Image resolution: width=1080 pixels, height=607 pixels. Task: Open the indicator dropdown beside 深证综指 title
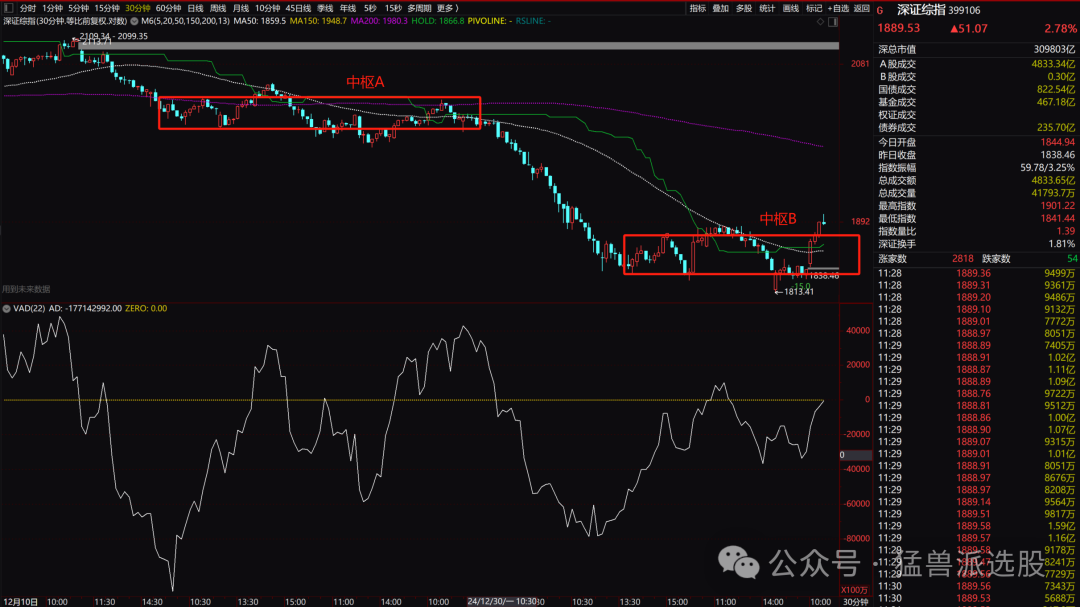(134, 21)
